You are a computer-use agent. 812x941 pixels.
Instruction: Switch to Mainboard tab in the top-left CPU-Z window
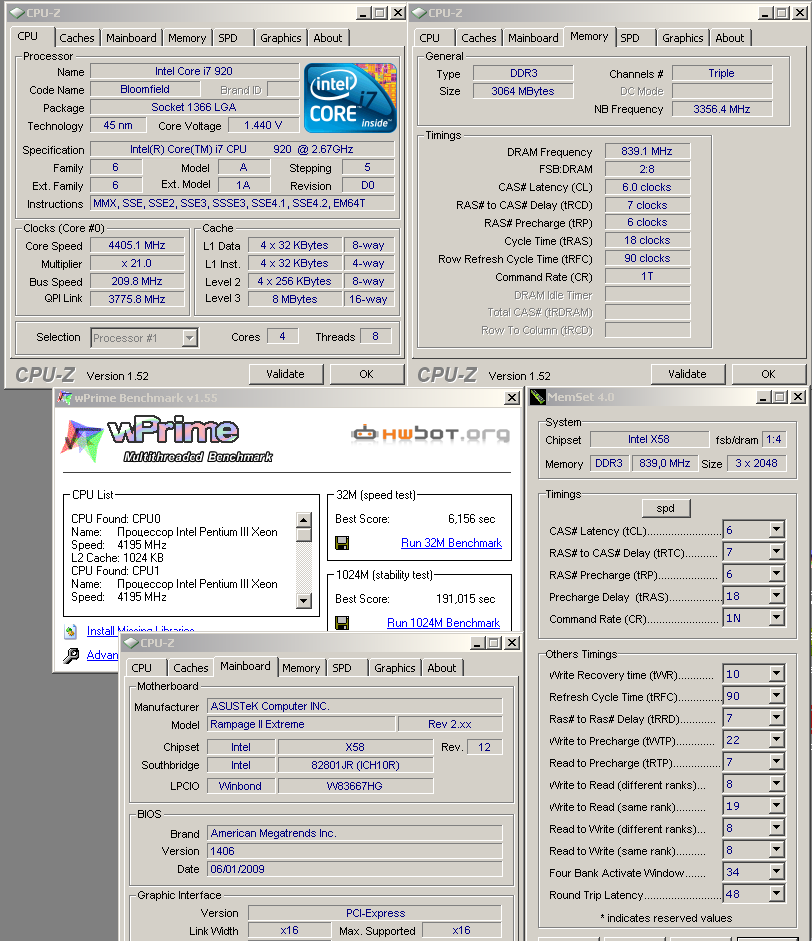(131, 38)
